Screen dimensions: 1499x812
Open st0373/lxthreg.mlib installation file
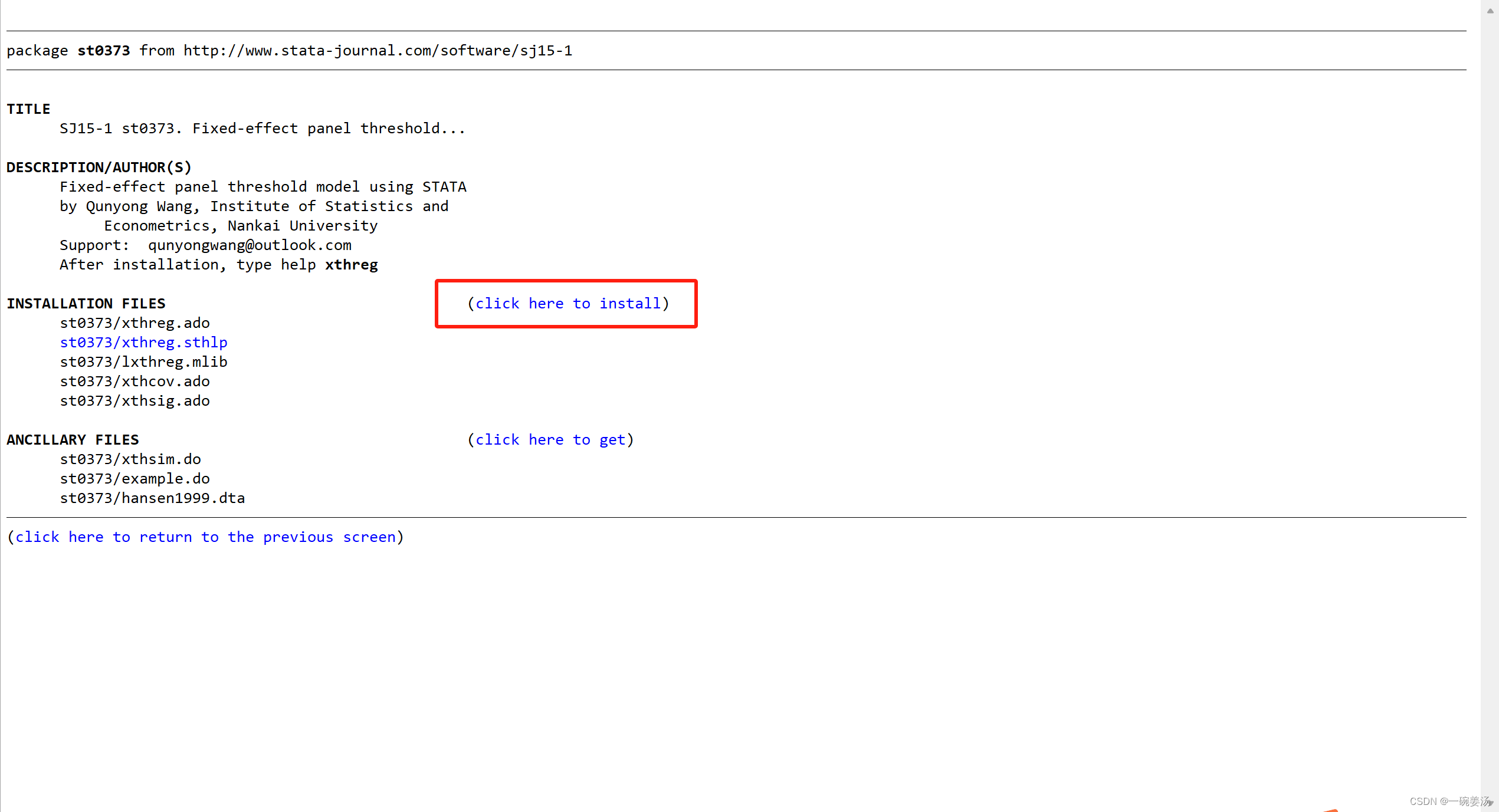143,361
